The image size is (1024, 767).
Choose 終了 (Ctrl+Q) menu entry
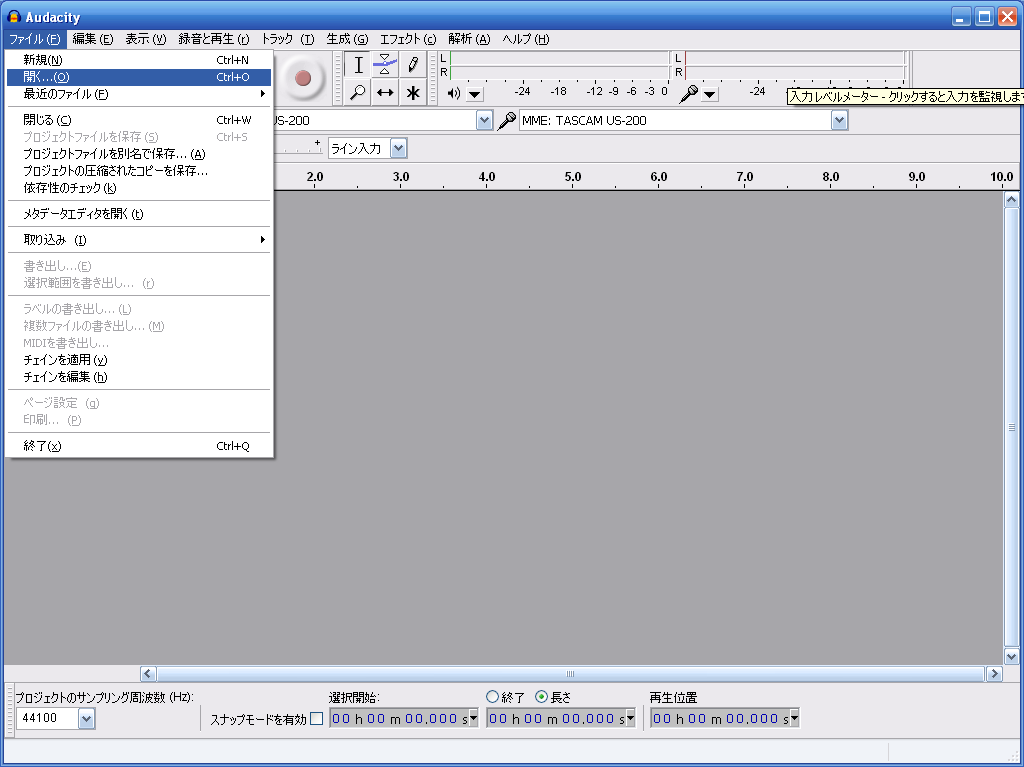(138, 446)
